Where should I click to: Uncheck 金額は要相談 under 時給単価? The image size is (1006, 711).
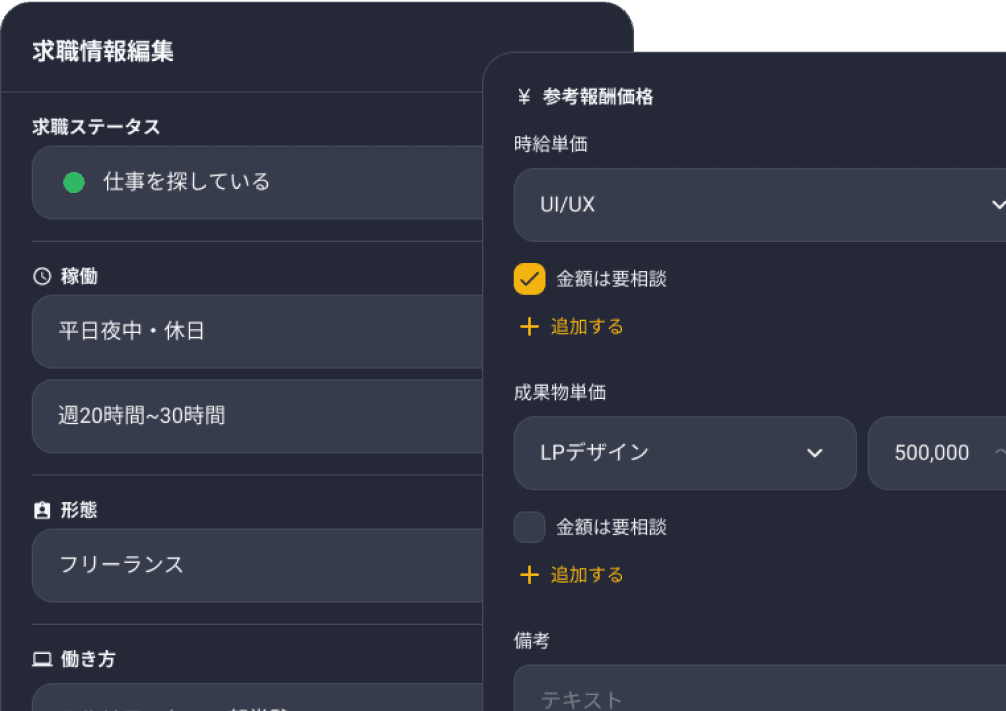[529, 279]
